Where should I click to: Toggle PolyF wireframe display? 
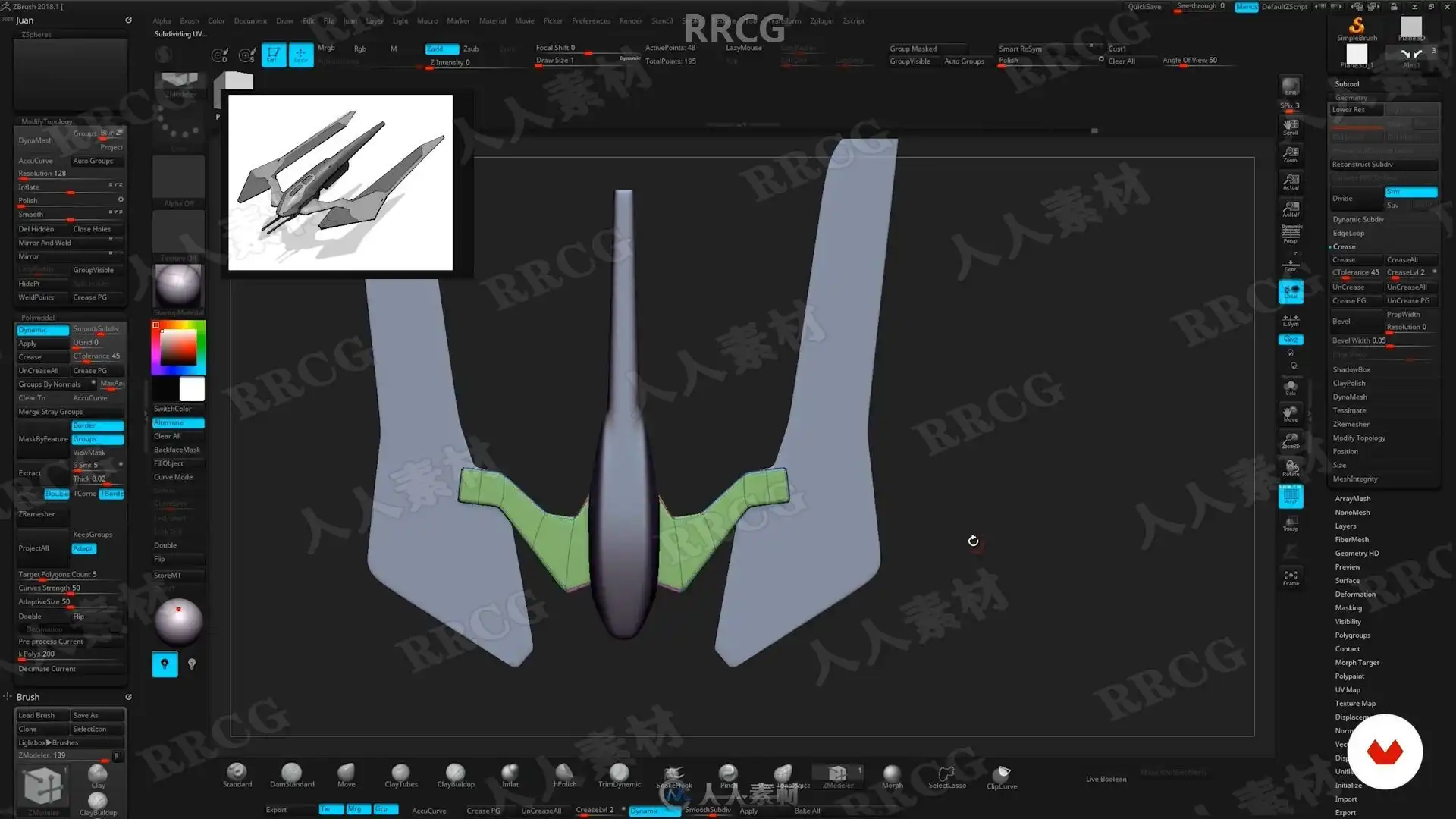pos(1291,496)
